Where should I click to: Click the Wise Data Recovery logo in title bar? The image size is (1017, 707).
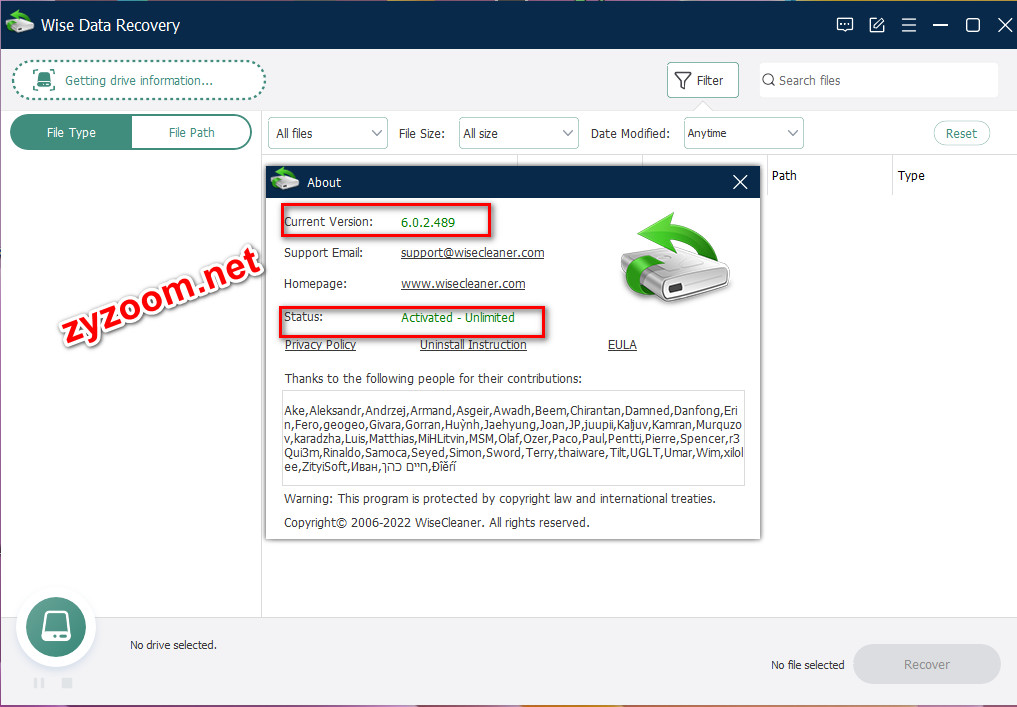click(19, 23)
